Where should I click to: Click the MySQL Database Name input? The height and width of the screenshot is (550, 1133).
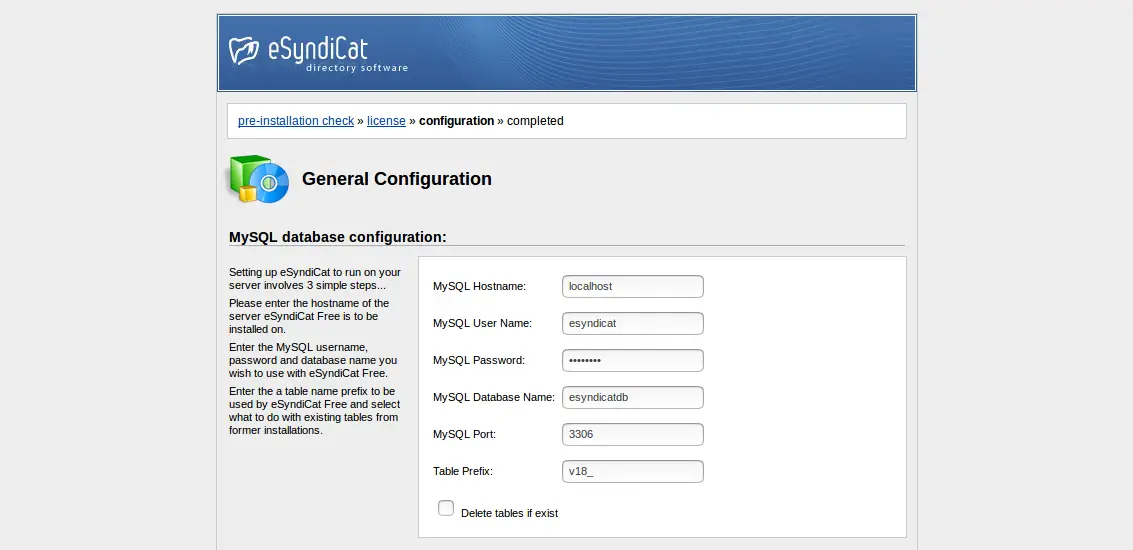633,397
